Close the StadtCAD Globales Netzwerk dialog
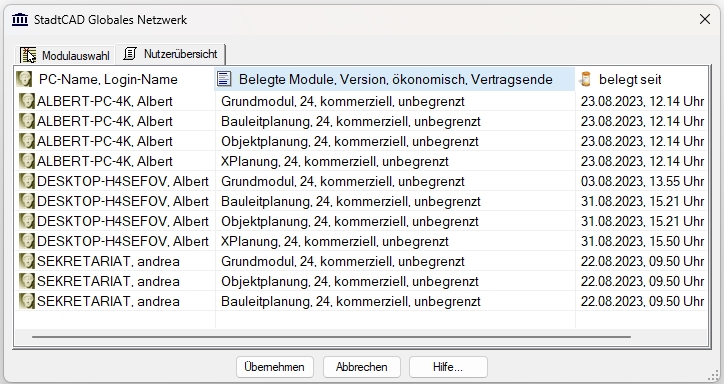Screen dimensions: 724x384 (x=705, y=19)
